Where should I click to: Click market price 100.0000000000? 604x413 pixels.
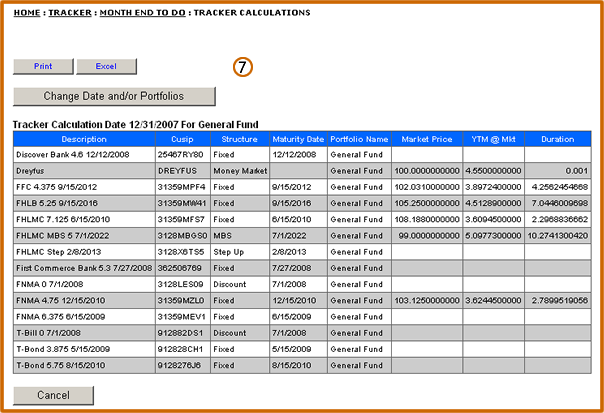(x=427, y=171)
